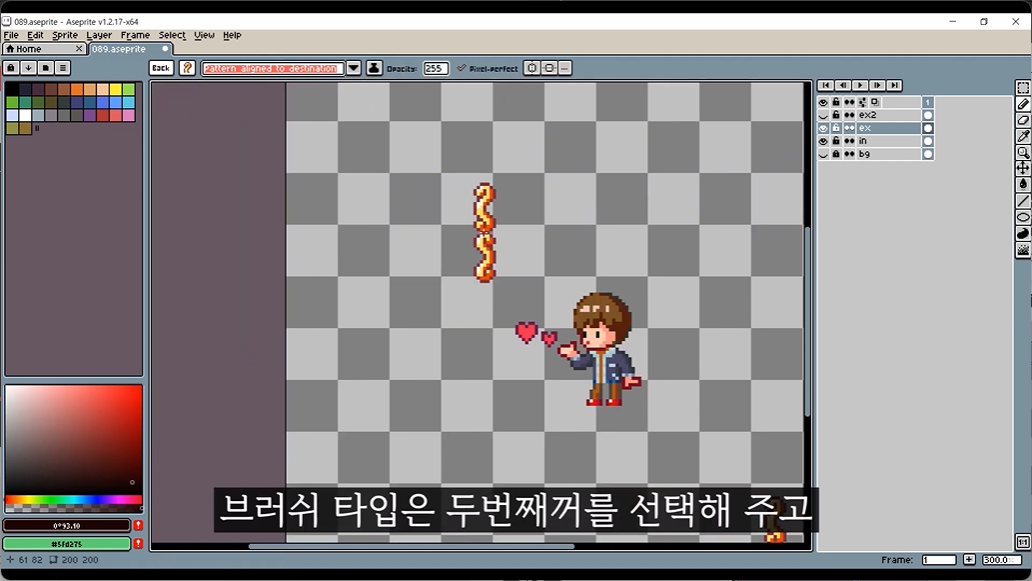
Task: Click the palette presets icon
Action: pyautogui.click(x=45, y=68)
